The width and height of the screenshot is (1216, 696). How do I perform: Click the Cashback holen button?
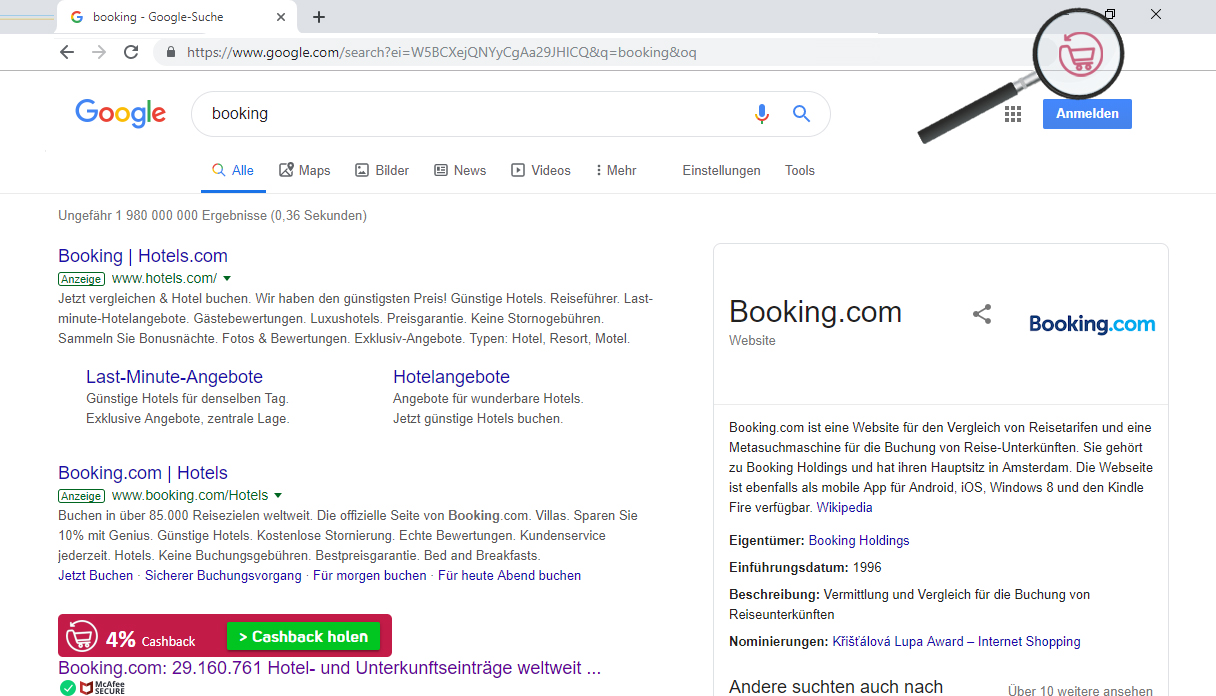(304, 636)
